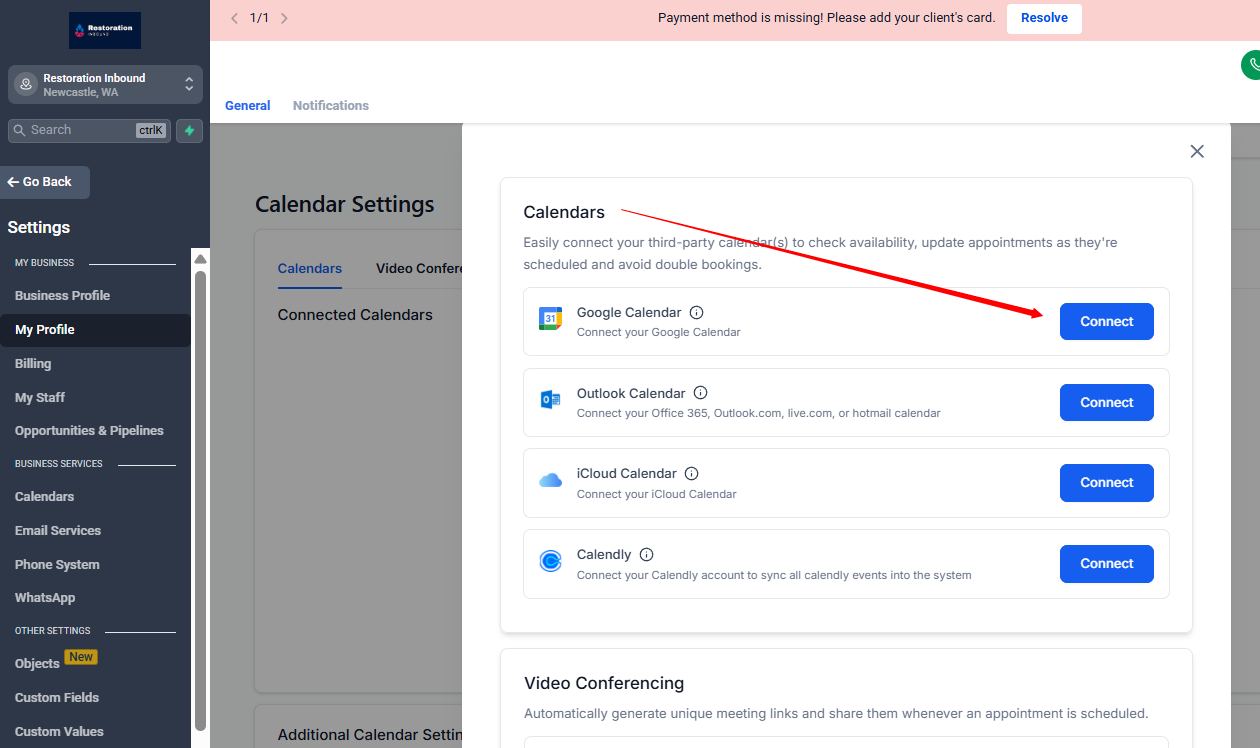Open Custom Values settings
This screenshot has height=748, width=1260.
point(59,732)
